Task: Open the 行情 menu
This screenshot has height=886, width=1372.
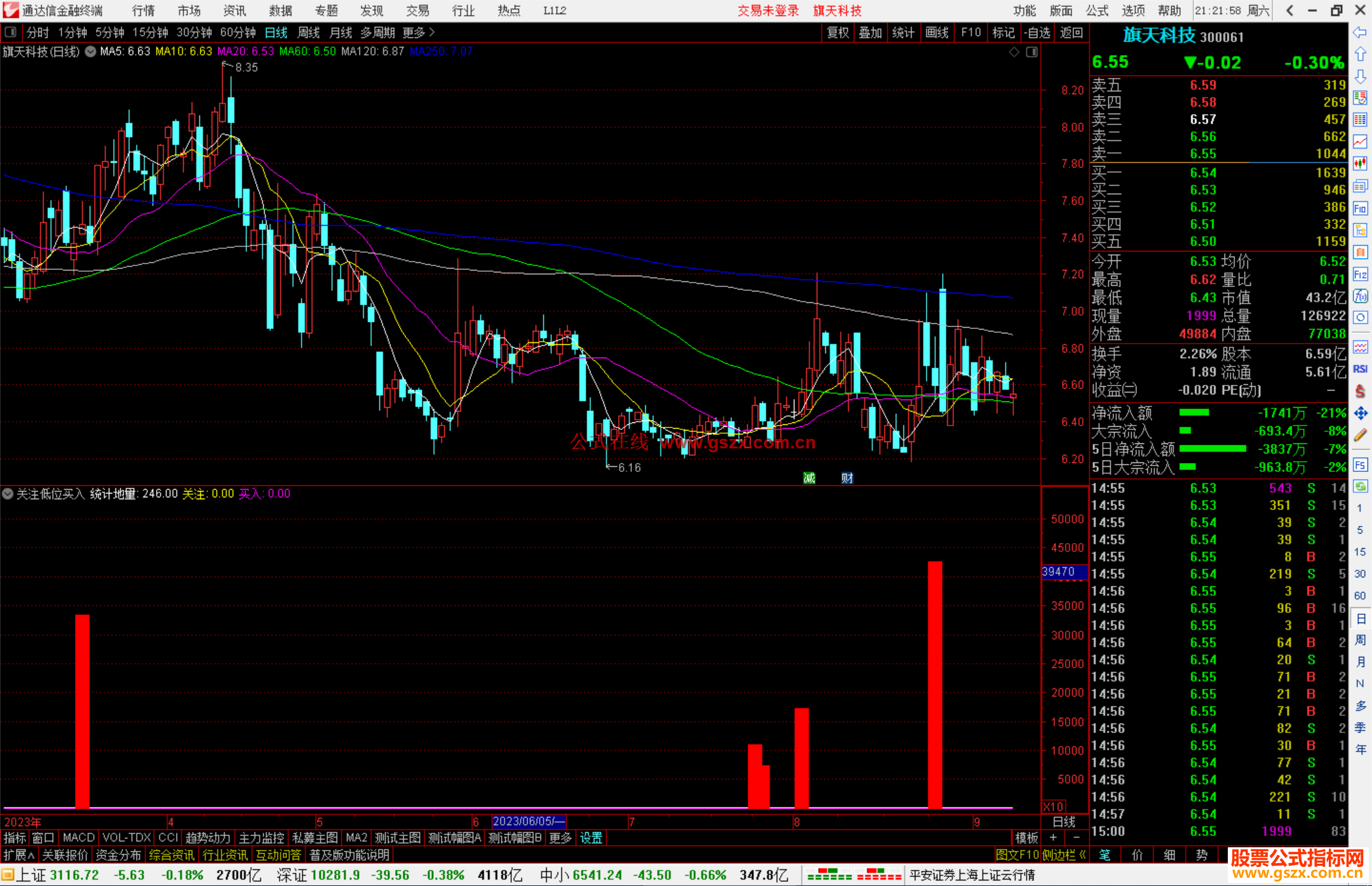Action: coord(143,11)
